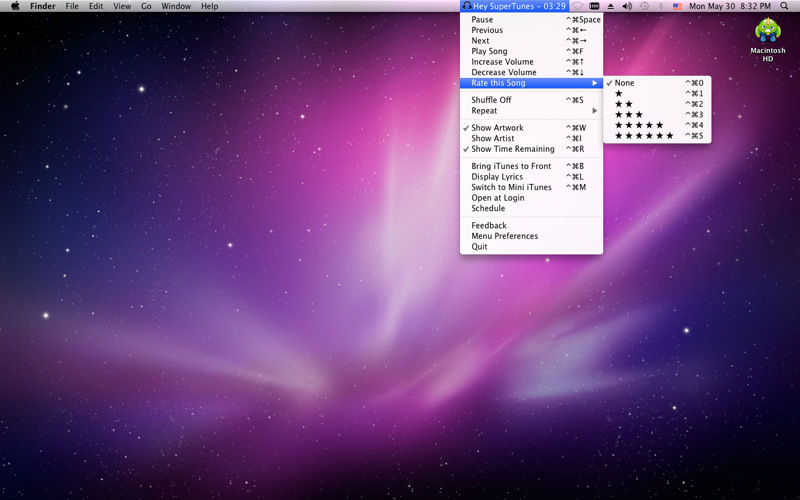Screen dimensions: 800x500
Task: Choose Play Song menu item
Action: [531, 51]
